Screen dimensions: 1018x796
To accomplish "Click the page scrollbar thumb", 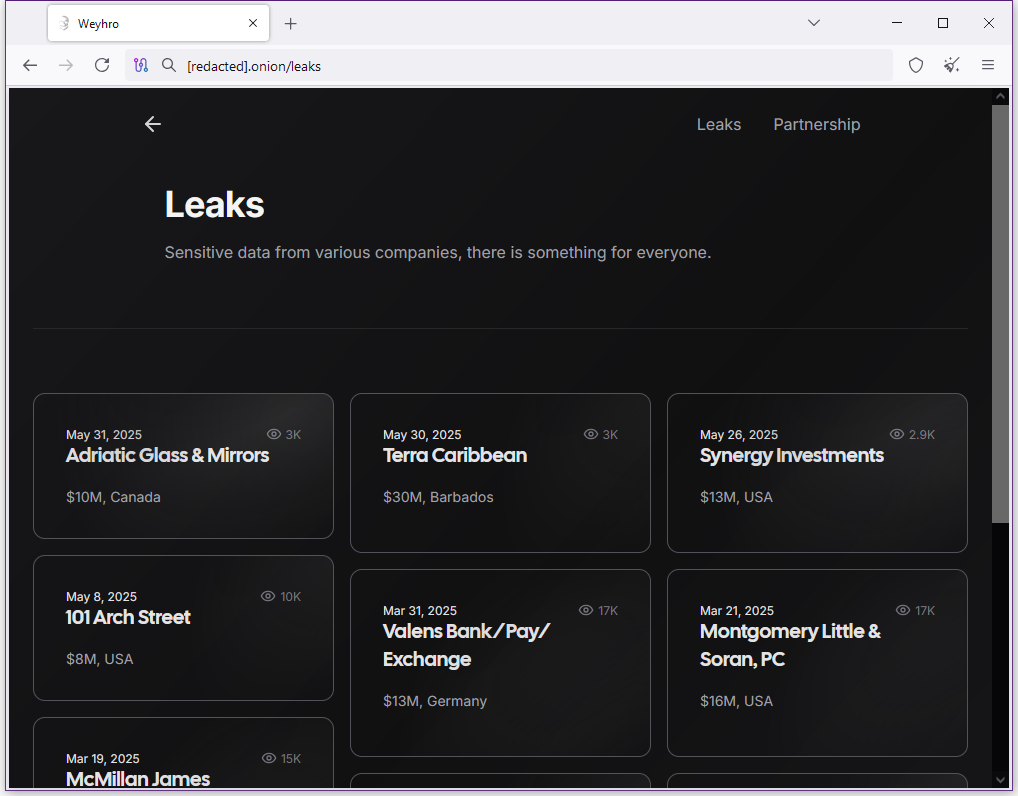I will (x=1000, y=313).
